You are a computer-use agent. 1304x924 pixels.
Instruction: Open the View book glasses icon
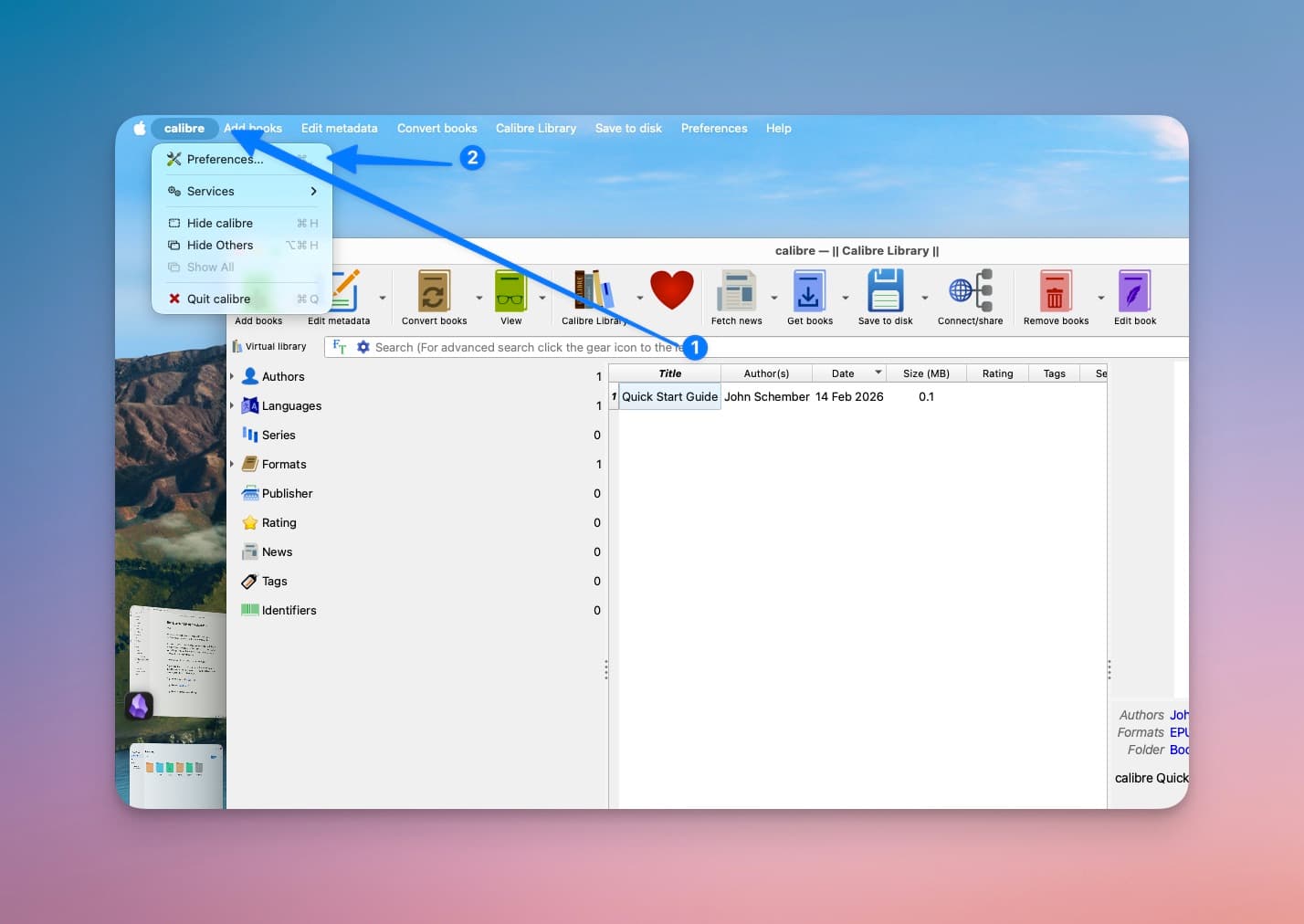point(510,292)
